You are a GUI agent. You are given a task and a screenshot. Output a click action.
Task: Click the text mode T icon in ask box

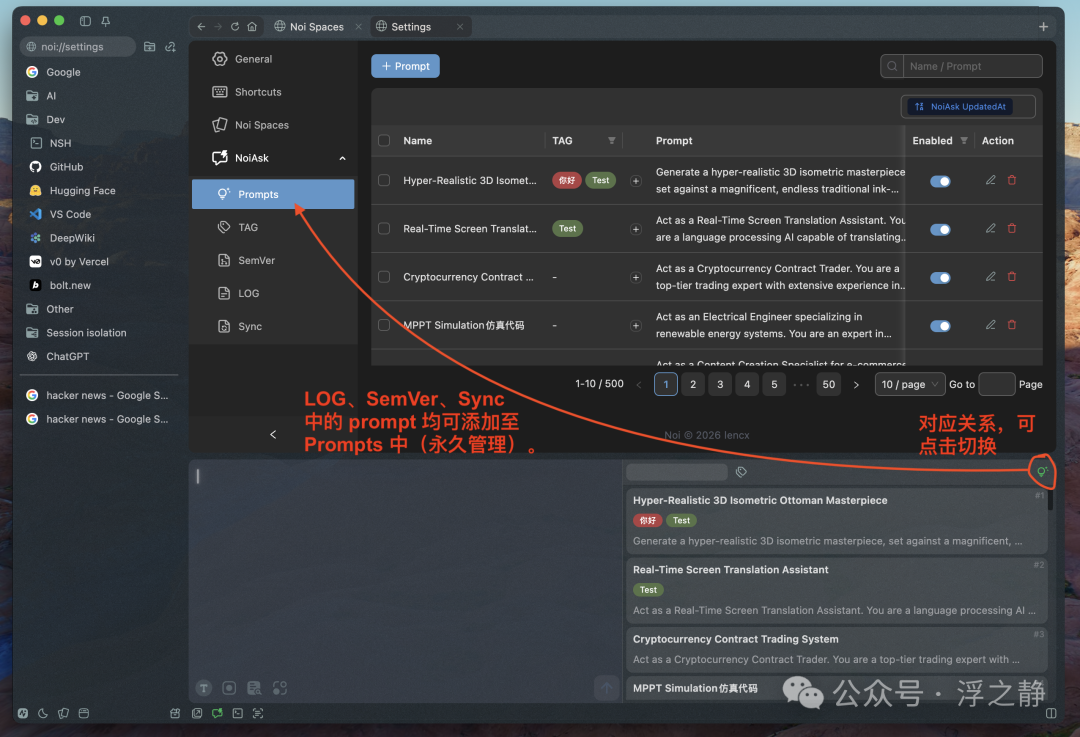pyautogui.click(x=204, y=687)
